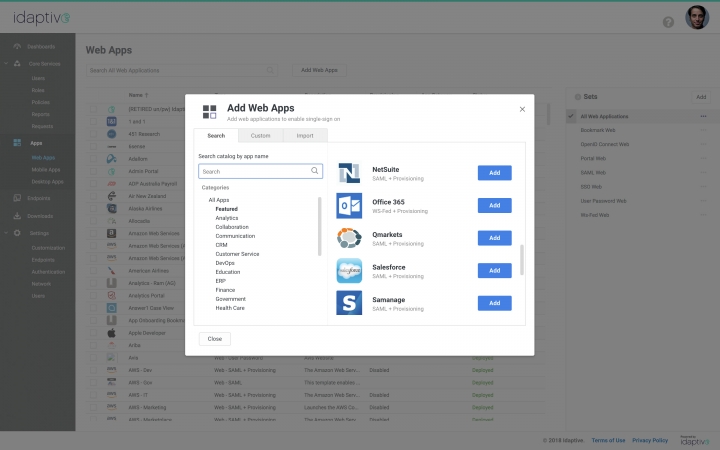
Task: Open options menu for User Password Web set
Action: point(703,201)
